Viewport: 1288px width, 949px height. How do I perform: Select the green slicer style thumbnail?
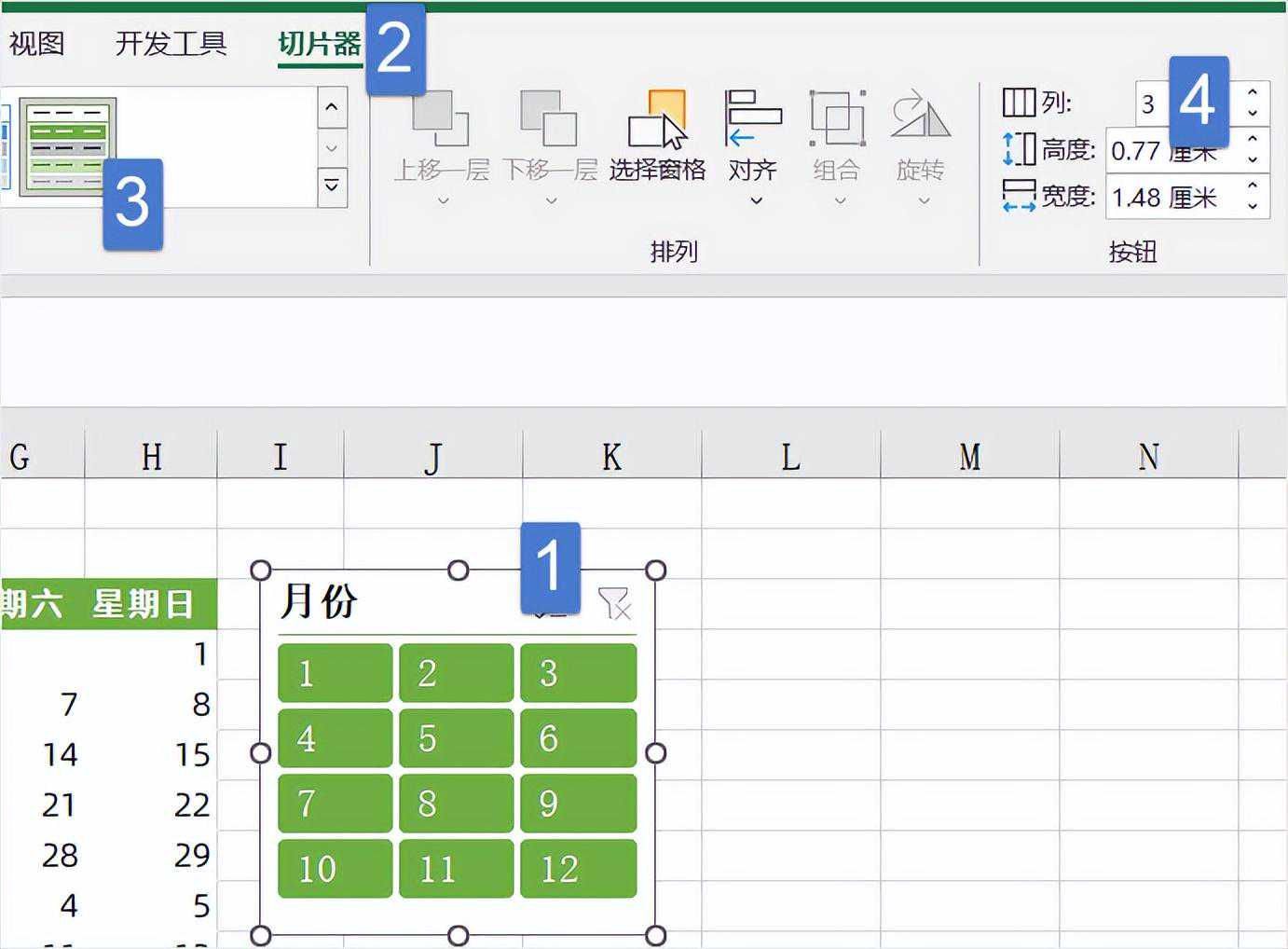[67, 146]
